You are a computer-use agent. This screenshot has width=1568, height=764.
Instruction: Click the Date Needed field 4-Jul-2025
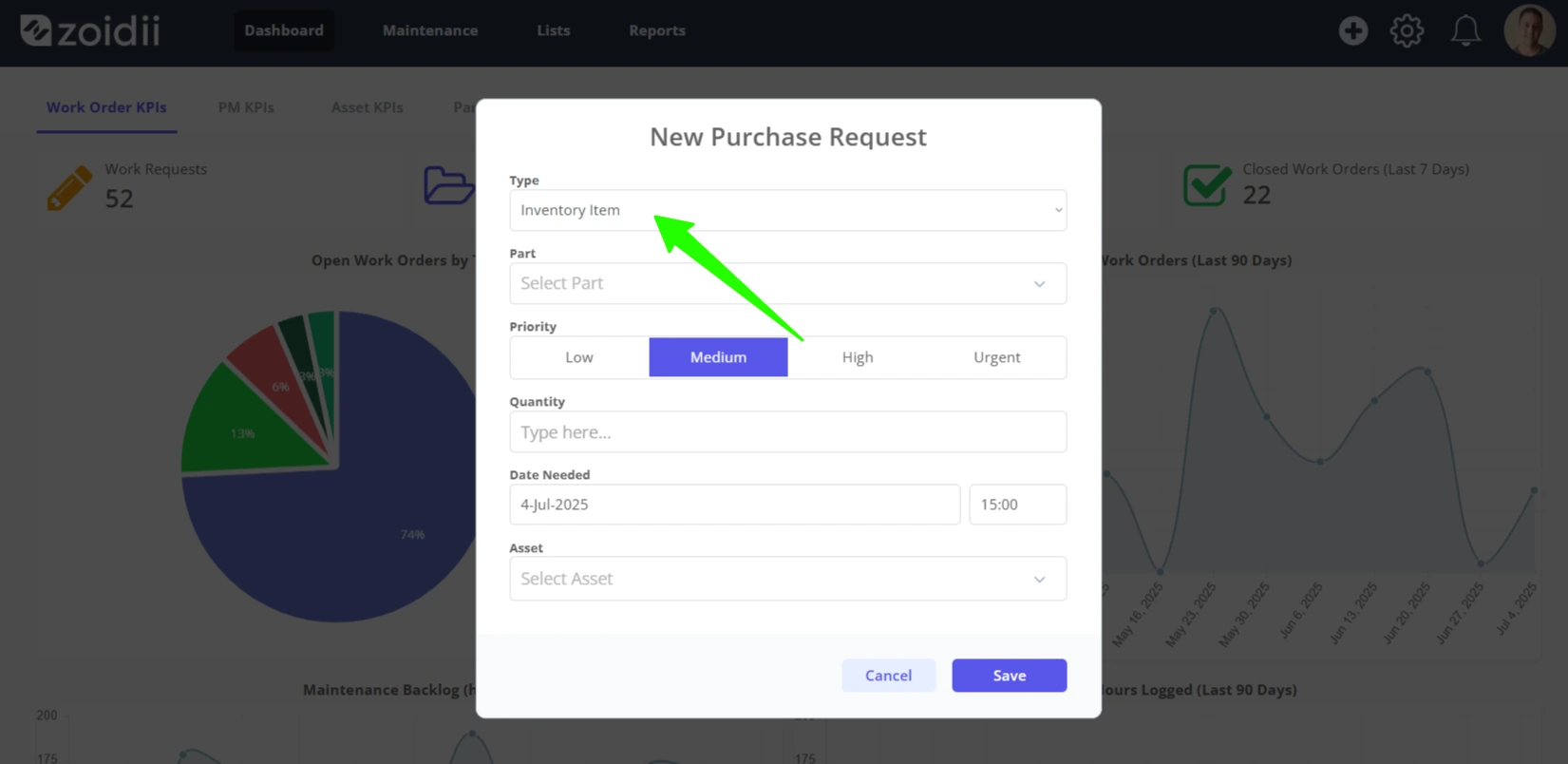click(x=734, y=505)
